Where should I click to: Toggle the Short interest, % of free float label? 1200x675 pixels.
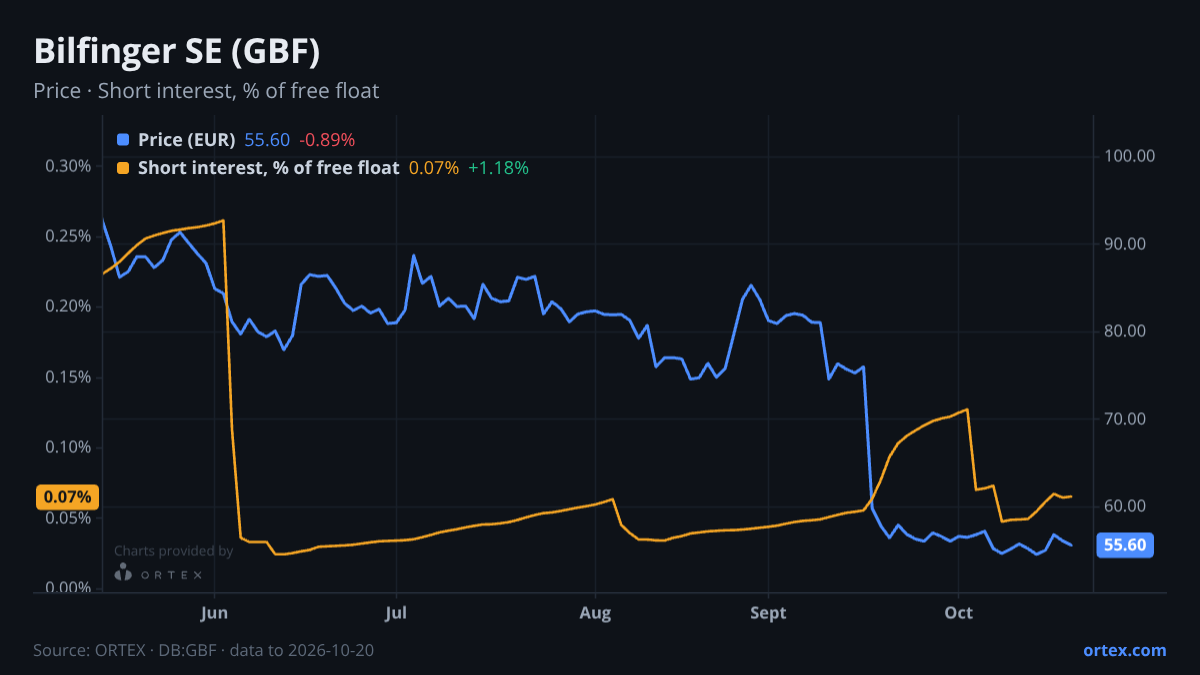(x=269, y=168)
